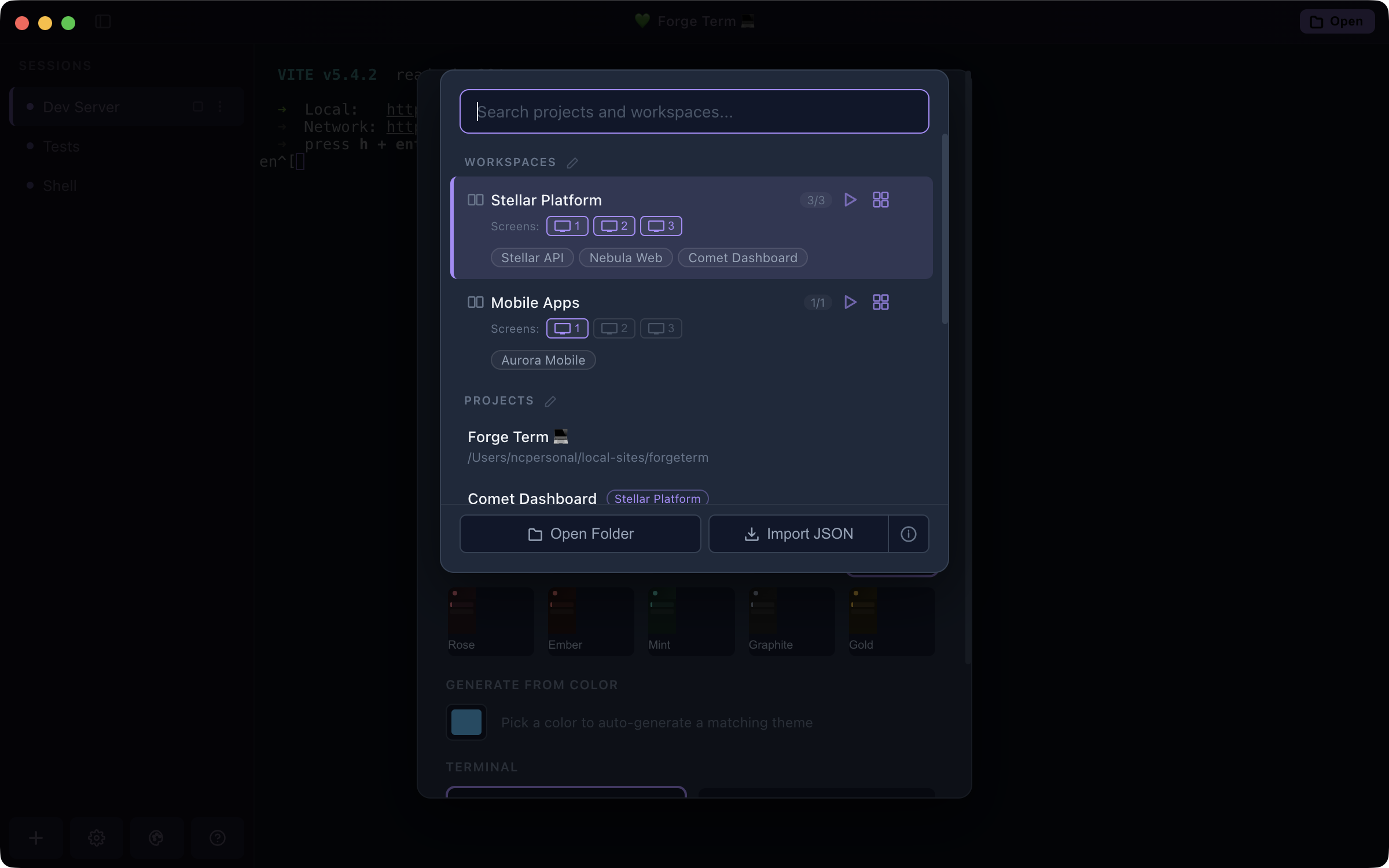This screenshot has width=1389, height=868.
Task: Click the search projects input field
Action: pyautogui.click(x=693, y=111)
